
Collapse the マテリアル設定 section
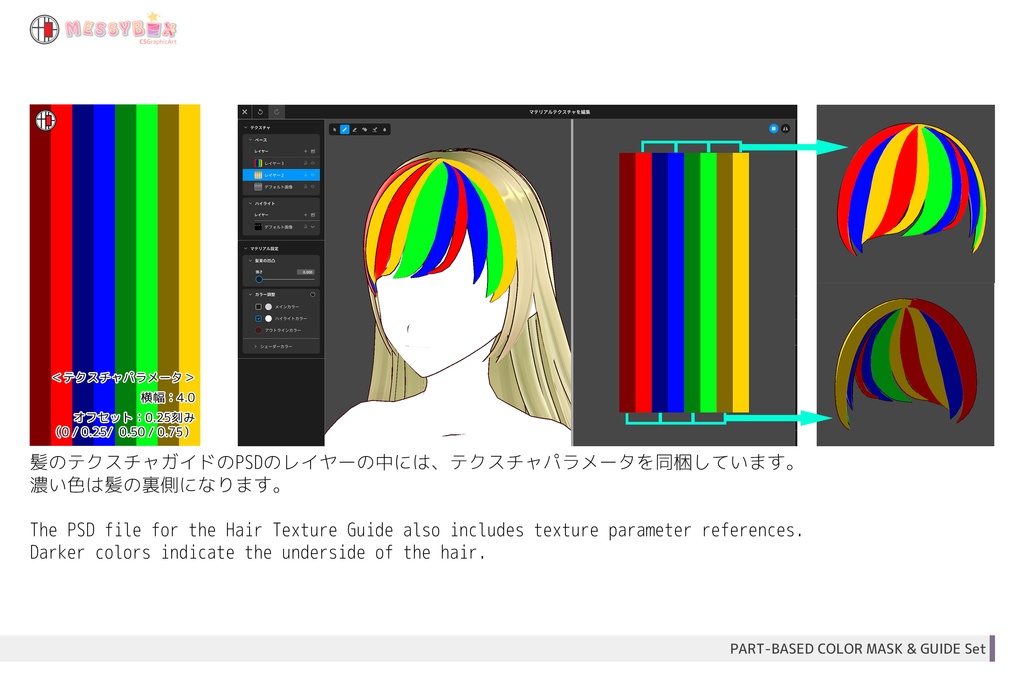[x=246, y=248]
